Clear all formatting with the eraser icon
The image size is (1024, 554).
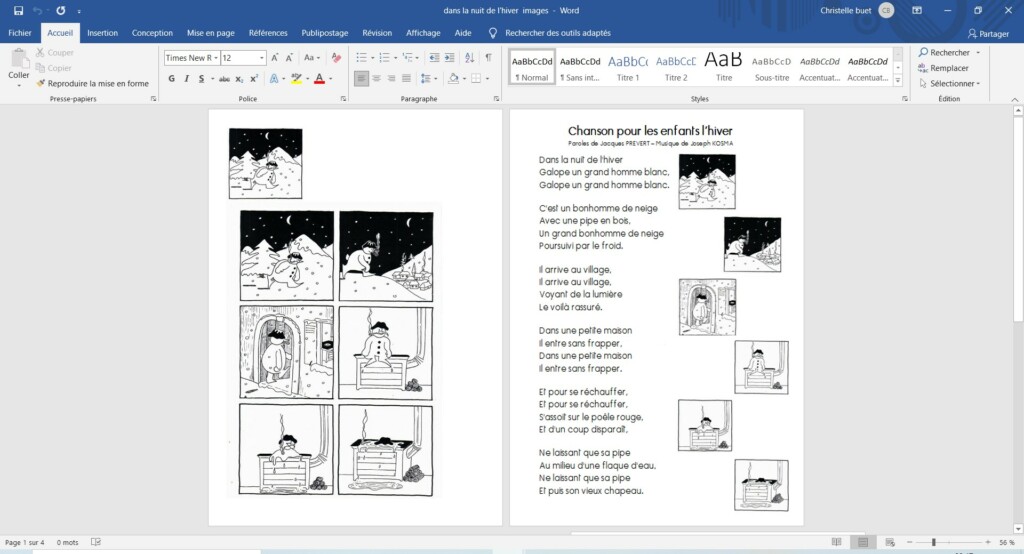pyautogui.click(x=337, y=58)
